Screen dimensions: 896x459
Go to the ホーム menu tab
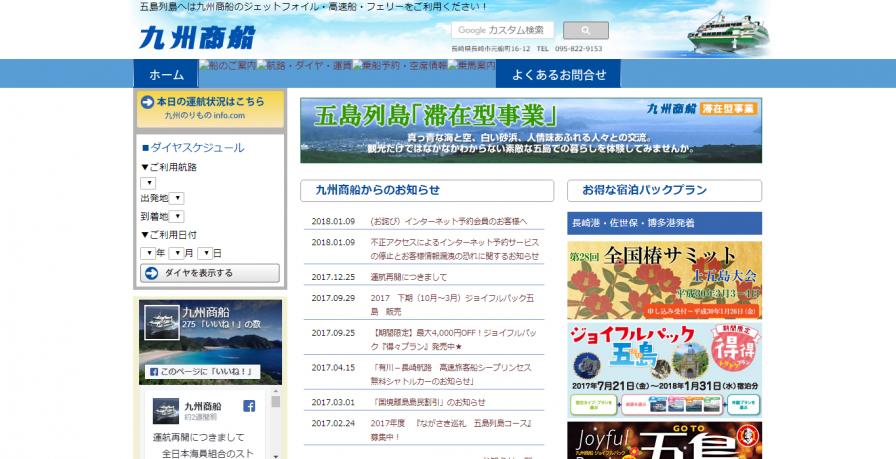(x=166, y=74)
